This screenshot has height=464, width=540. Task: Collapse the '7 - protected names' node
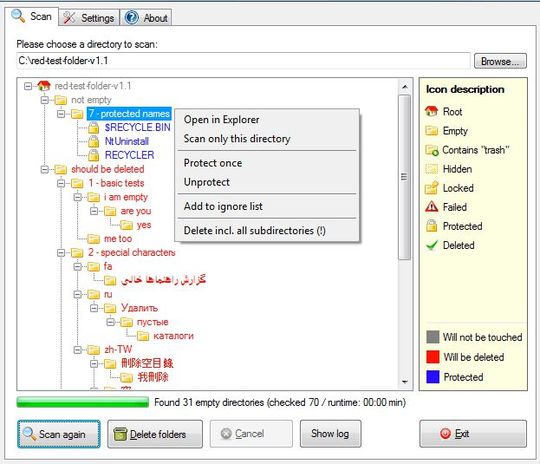61,114
